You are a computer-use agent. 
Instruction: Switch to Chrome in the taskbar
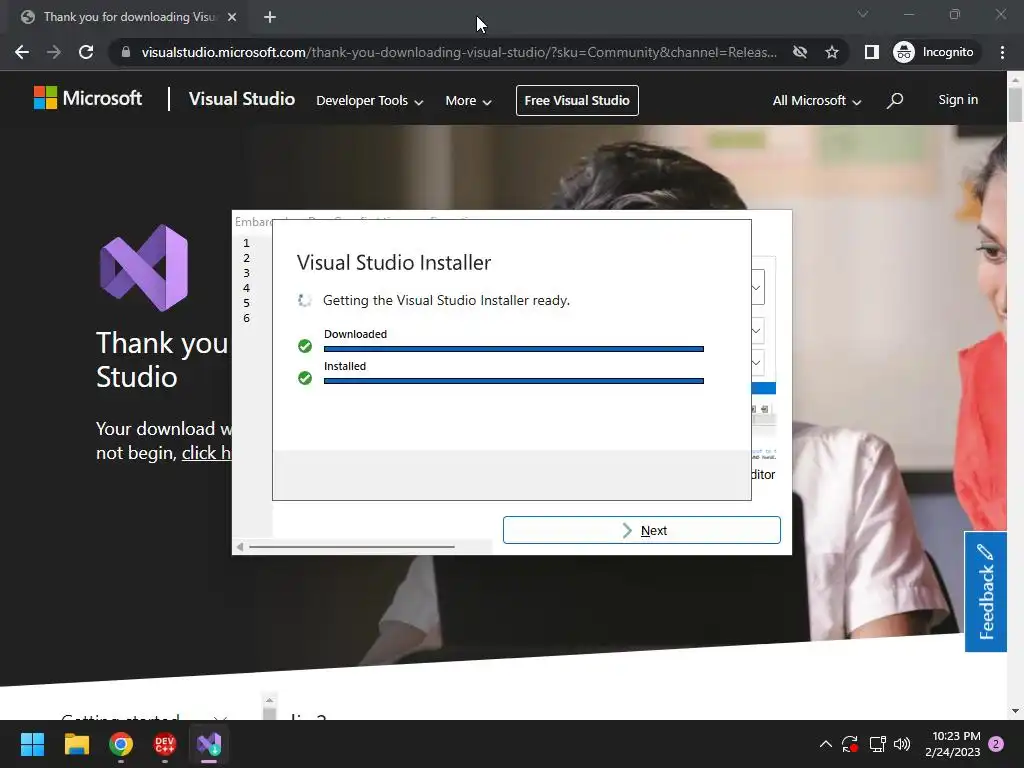[121, 744]
